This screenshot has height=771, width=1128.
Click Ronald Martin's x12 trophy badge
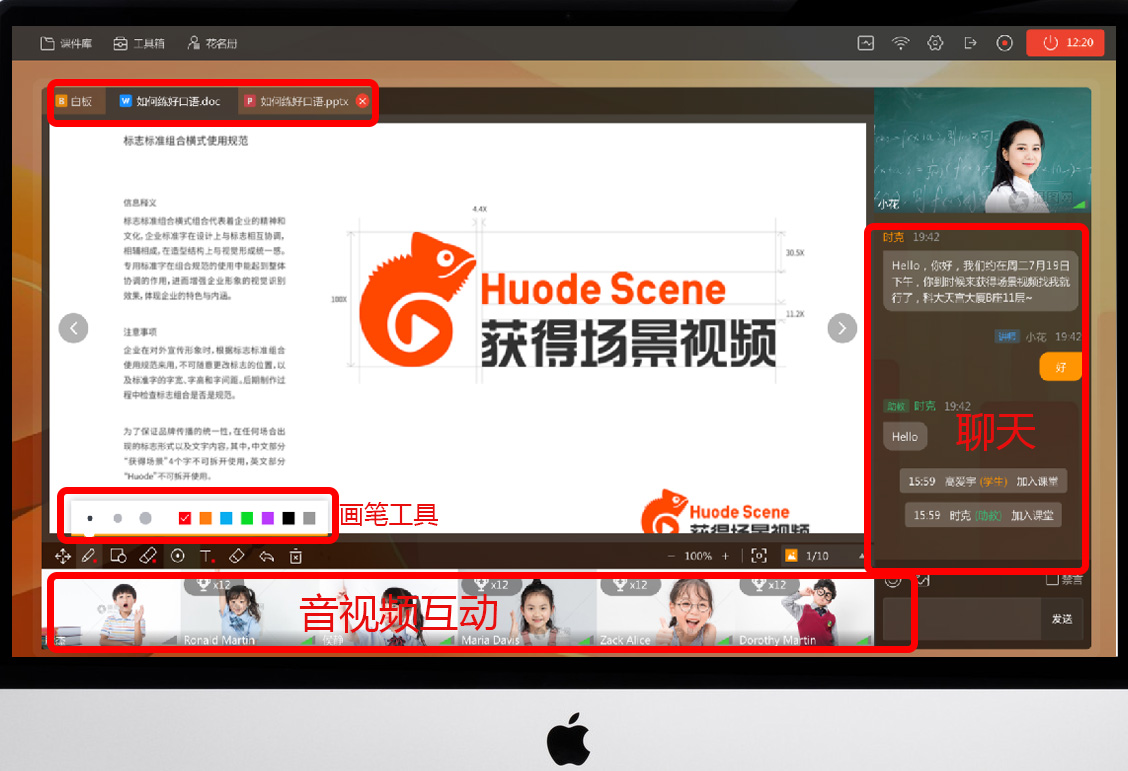click(215, 585)
